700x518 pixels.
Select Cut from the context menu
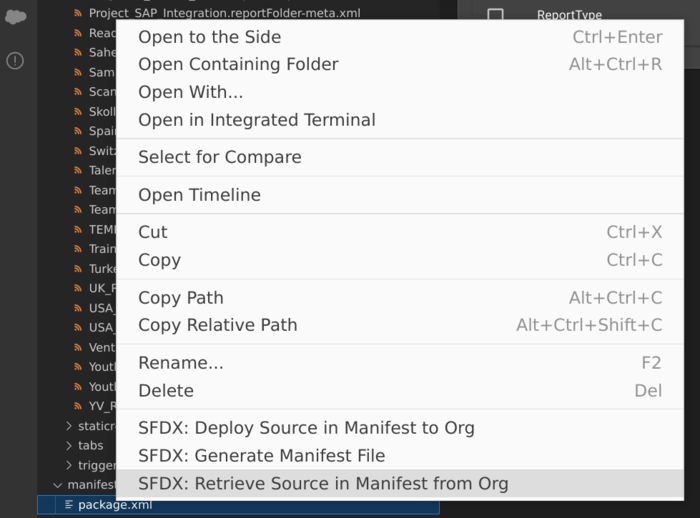point(153,232)
